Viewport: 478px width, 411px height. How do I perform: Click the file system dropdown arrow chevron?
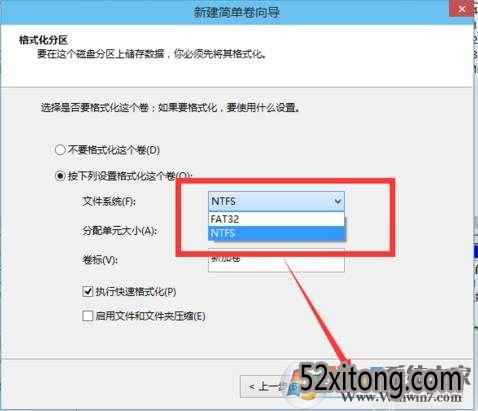pyautogui.click(x=337, y=201)
